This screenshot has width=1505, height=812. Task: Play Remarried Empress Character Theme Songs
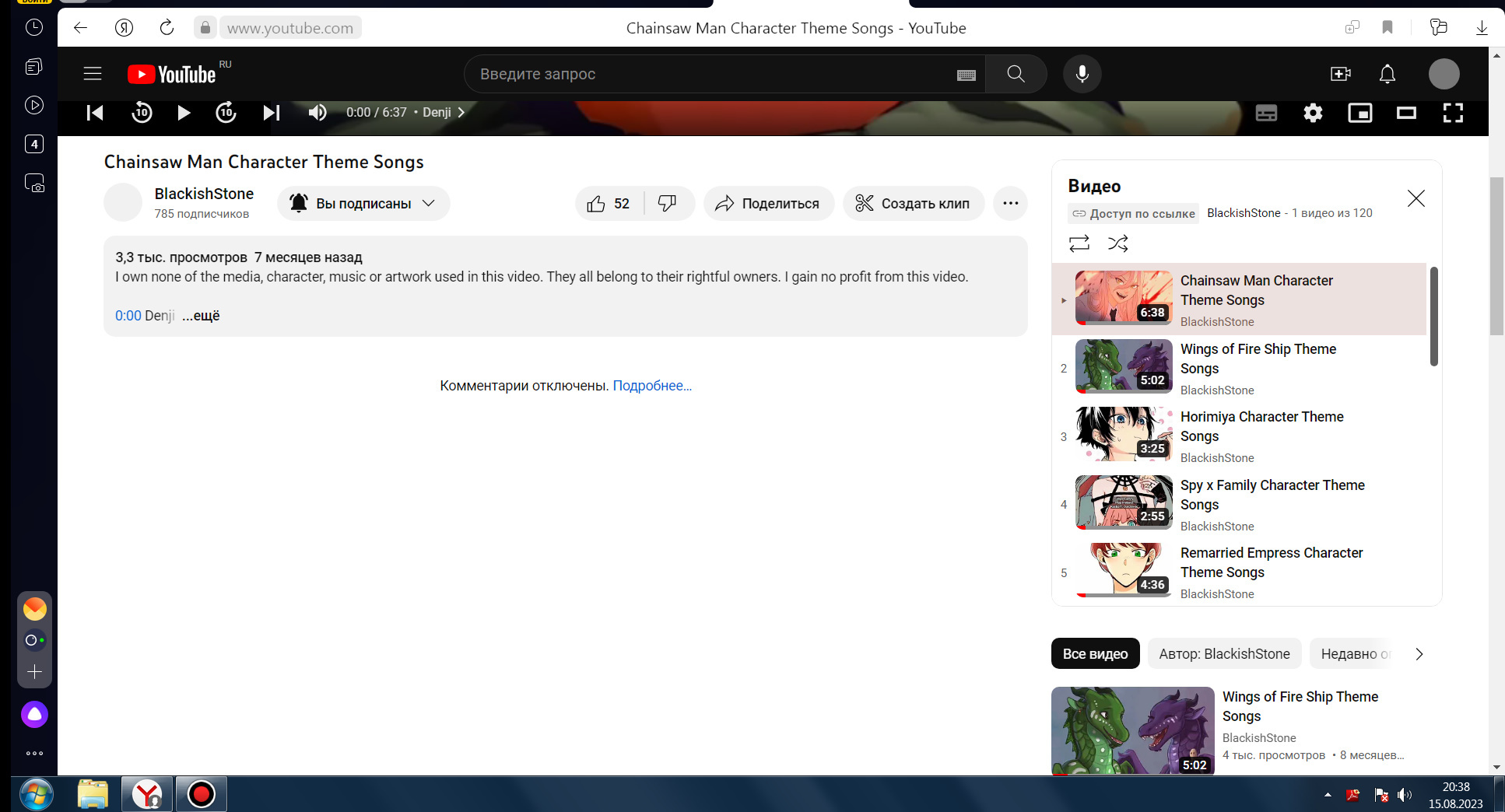pyautogui.click(x=1240, y=572)
